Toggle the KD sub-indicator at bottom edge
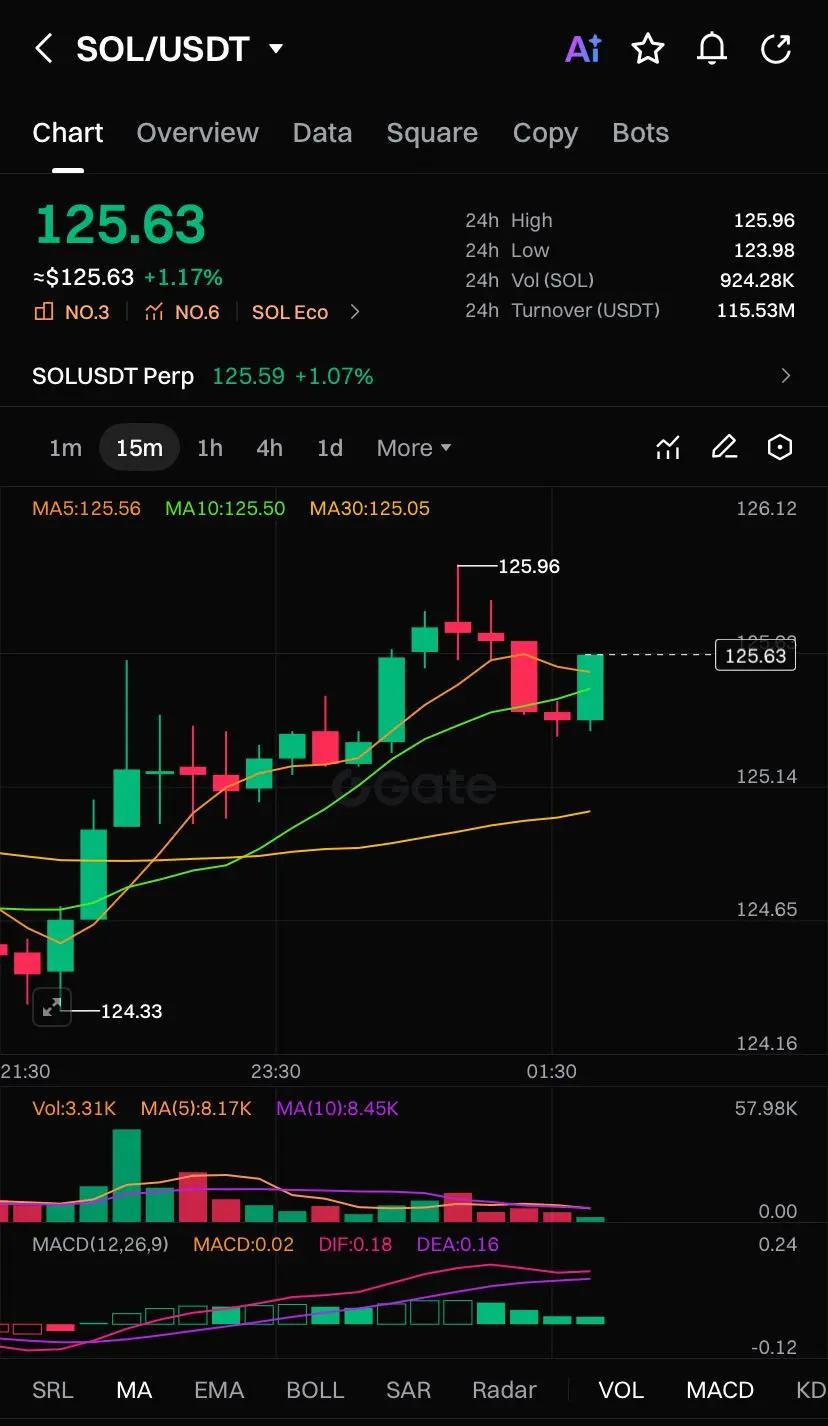The image size is (828, 1426). click(810, 1390)
